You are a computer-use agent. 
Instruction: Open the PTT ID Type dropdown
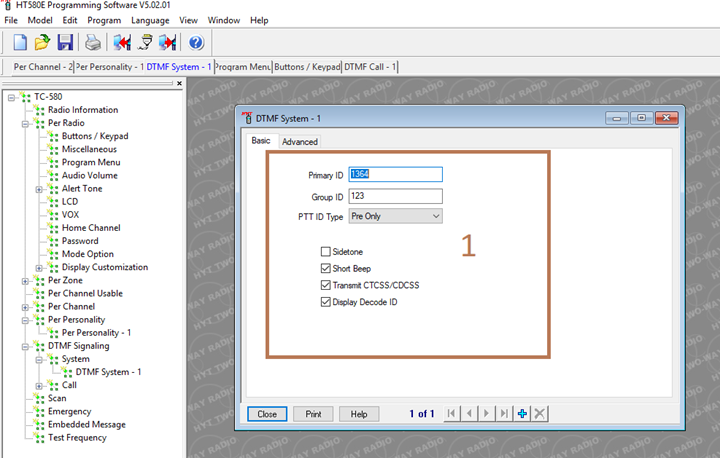395,216
